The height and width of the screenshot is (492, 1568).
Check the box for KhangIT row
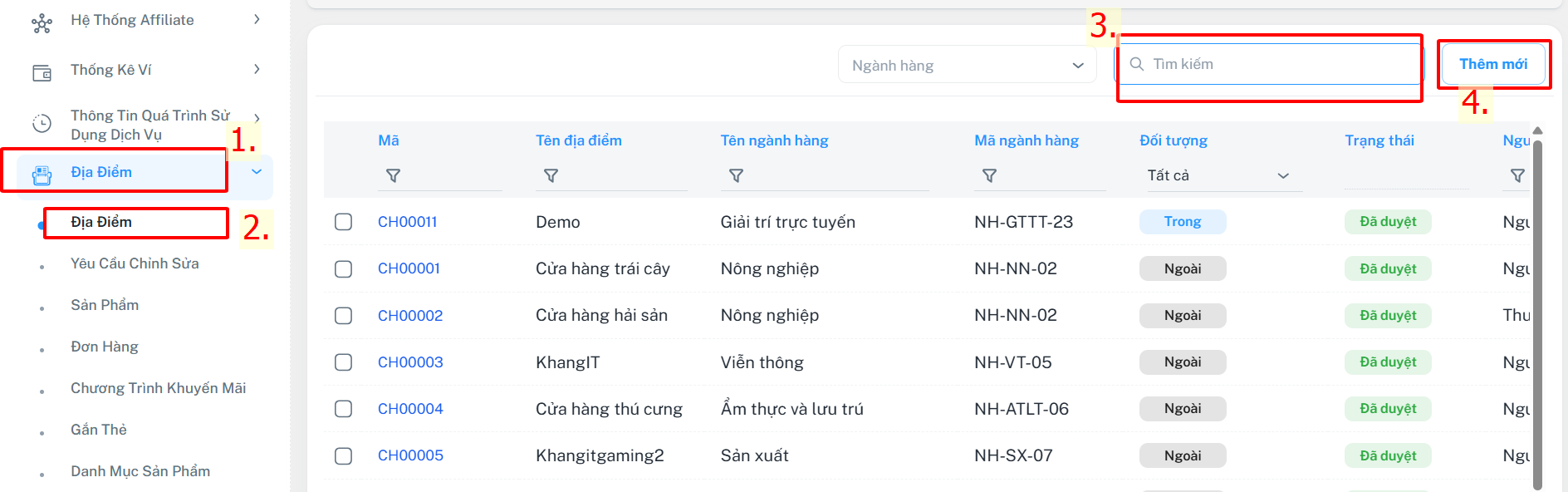(343, 362)
